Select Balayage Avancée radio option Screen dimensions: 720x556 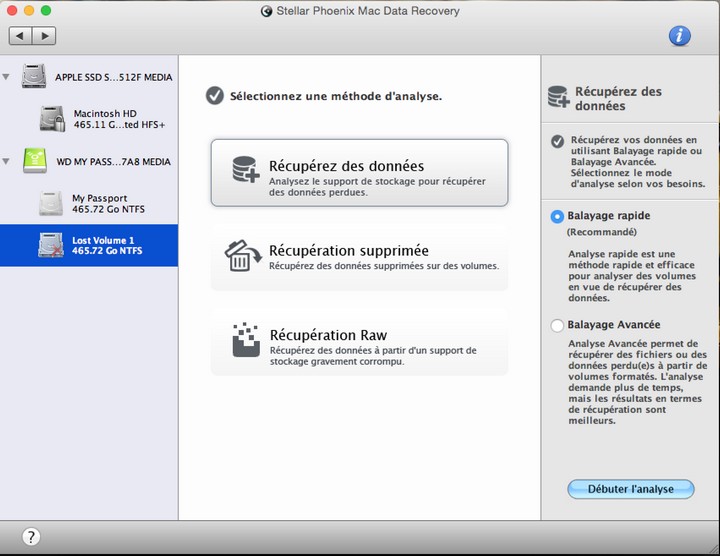tap(557, 326)
